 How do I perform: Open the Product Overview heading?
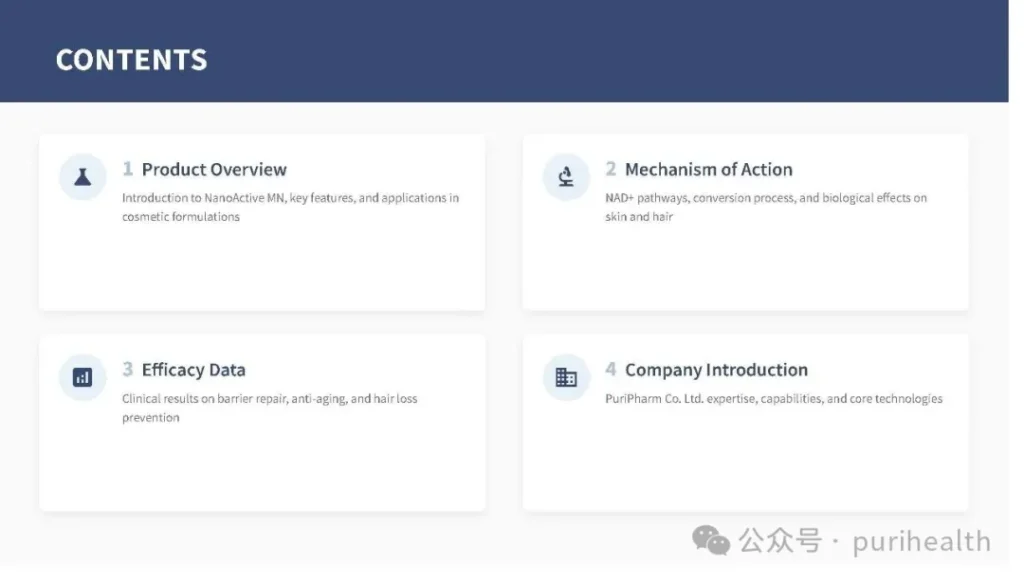[x=214, y=170]
